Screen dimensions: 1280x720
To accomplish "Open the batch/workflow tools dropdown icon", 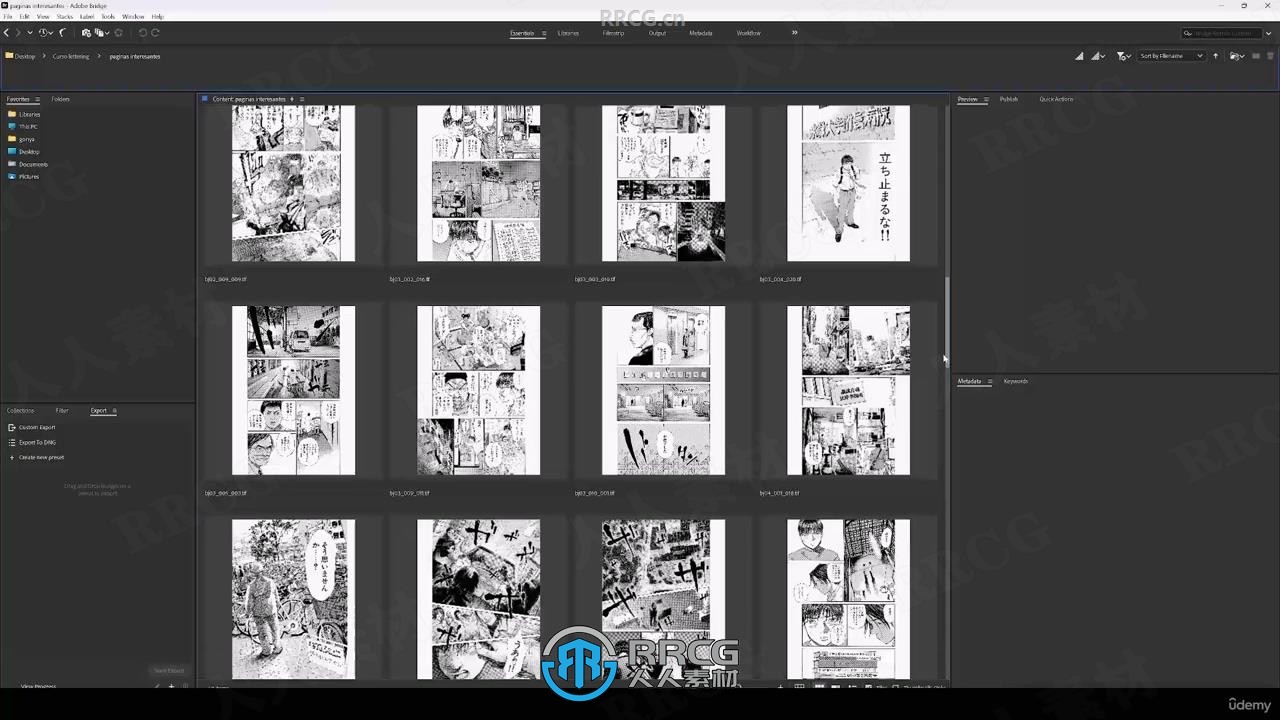I will click(102, 33).
